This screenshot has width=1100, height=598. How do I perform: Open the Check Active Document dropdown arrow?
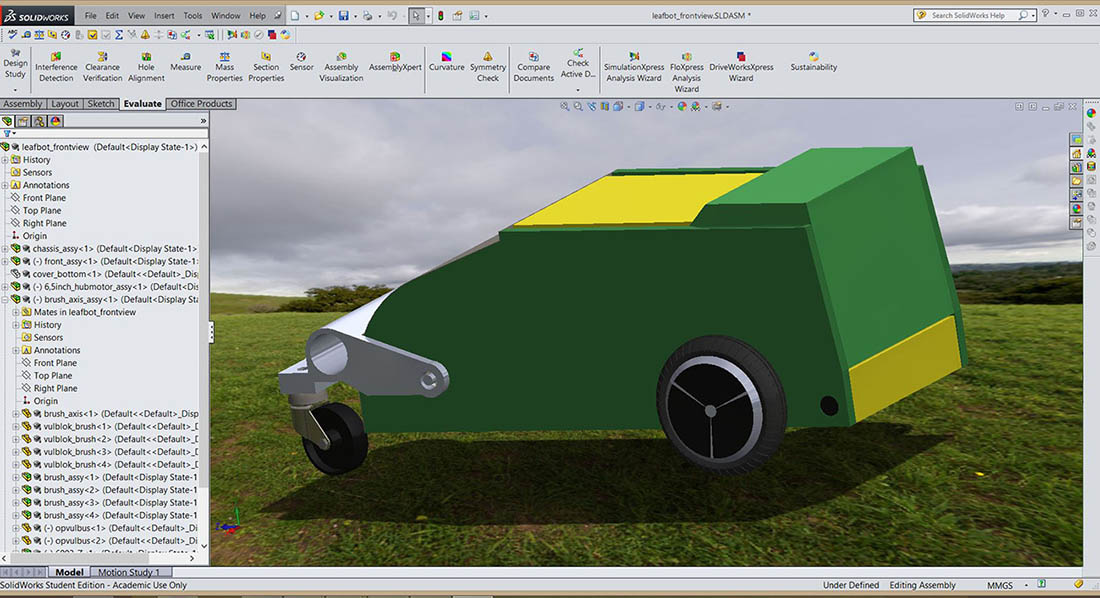coord(577,90)
